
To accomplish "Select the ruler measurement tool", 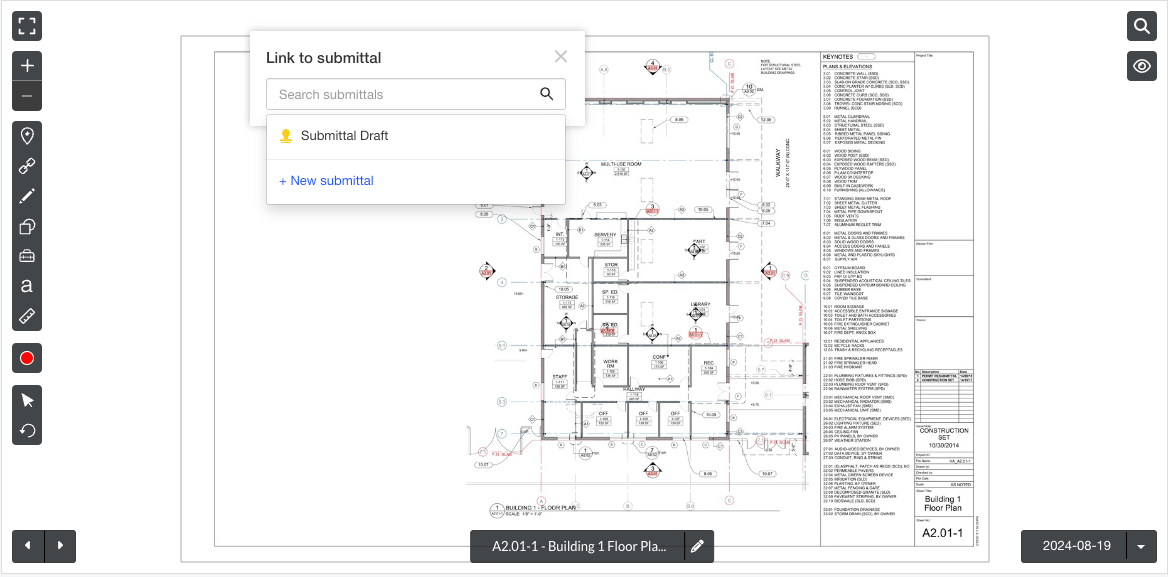I will [27, 316].
